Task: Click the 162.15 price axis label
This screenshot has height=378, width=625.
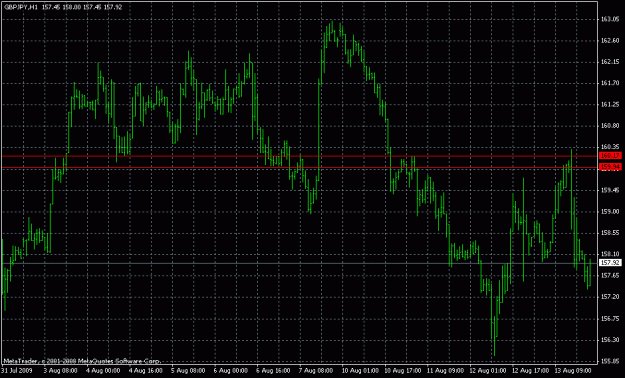Action: point(610,62)
